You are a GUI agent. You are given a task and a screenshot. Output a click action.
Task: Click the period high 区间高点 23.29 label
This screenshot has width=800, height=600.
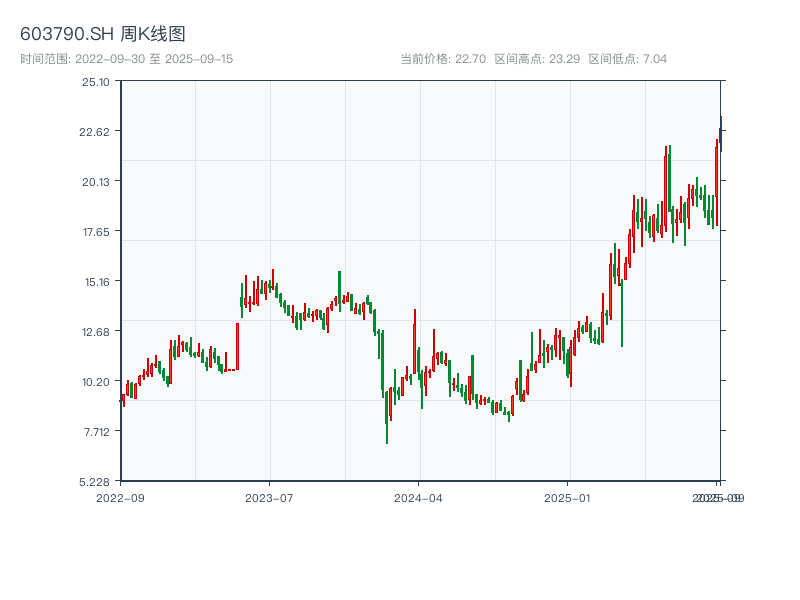(537, 59)
